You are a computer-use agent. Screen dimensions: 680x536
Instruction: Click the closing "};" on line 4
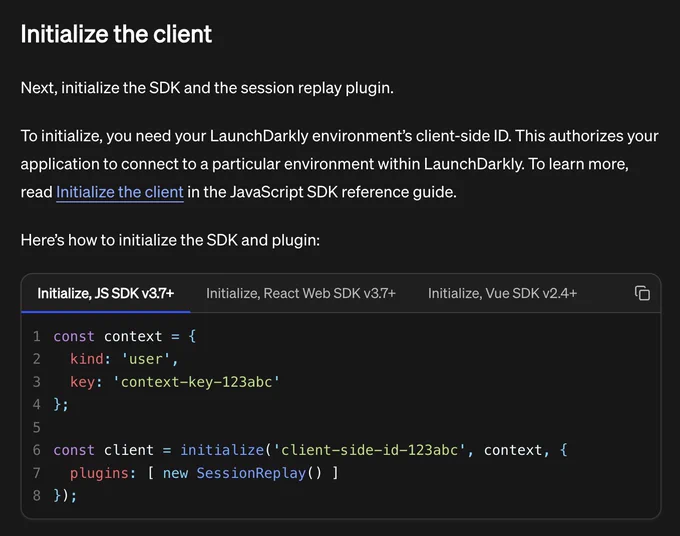point(61,405)
